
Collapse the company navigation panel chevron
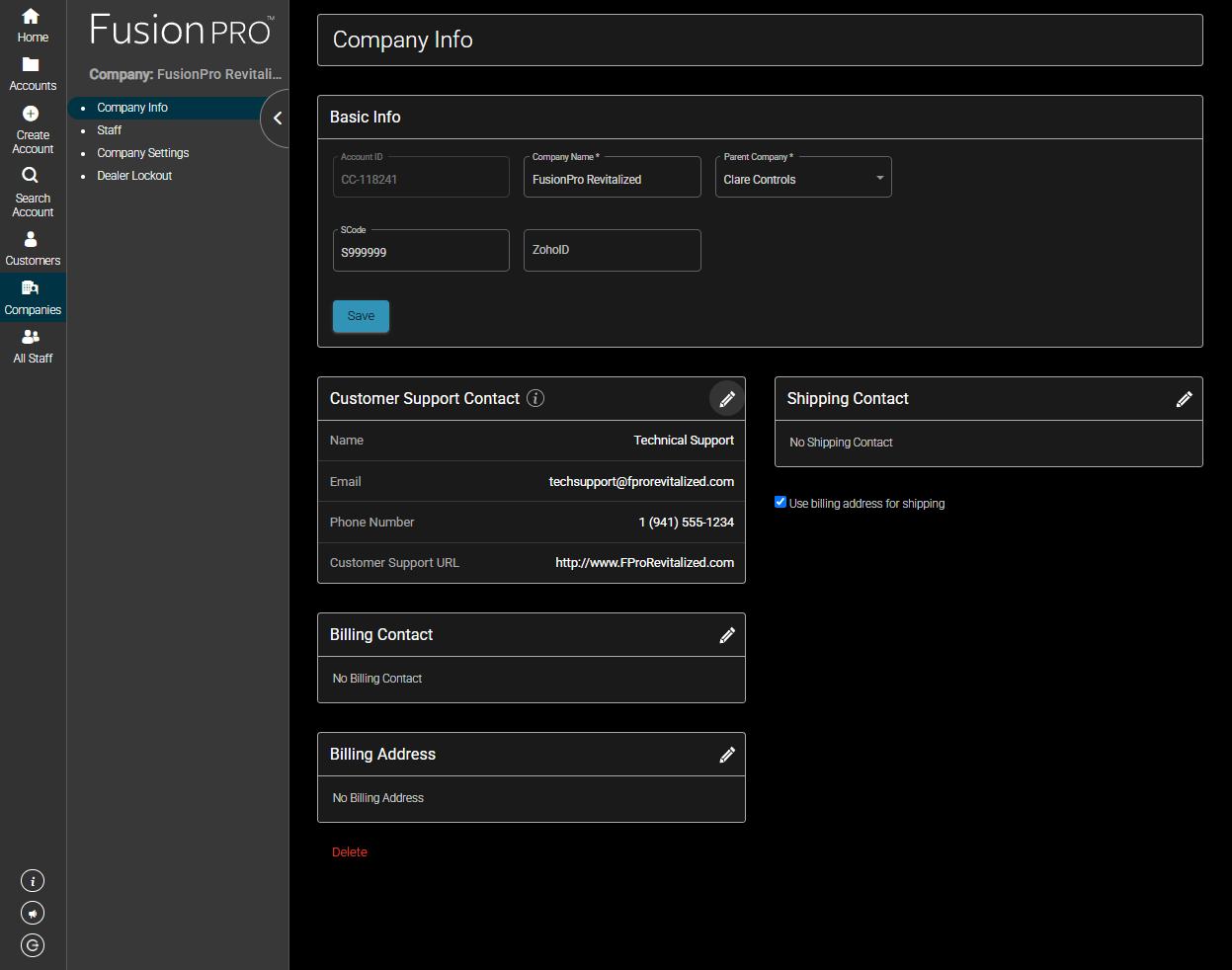point(277,118)
